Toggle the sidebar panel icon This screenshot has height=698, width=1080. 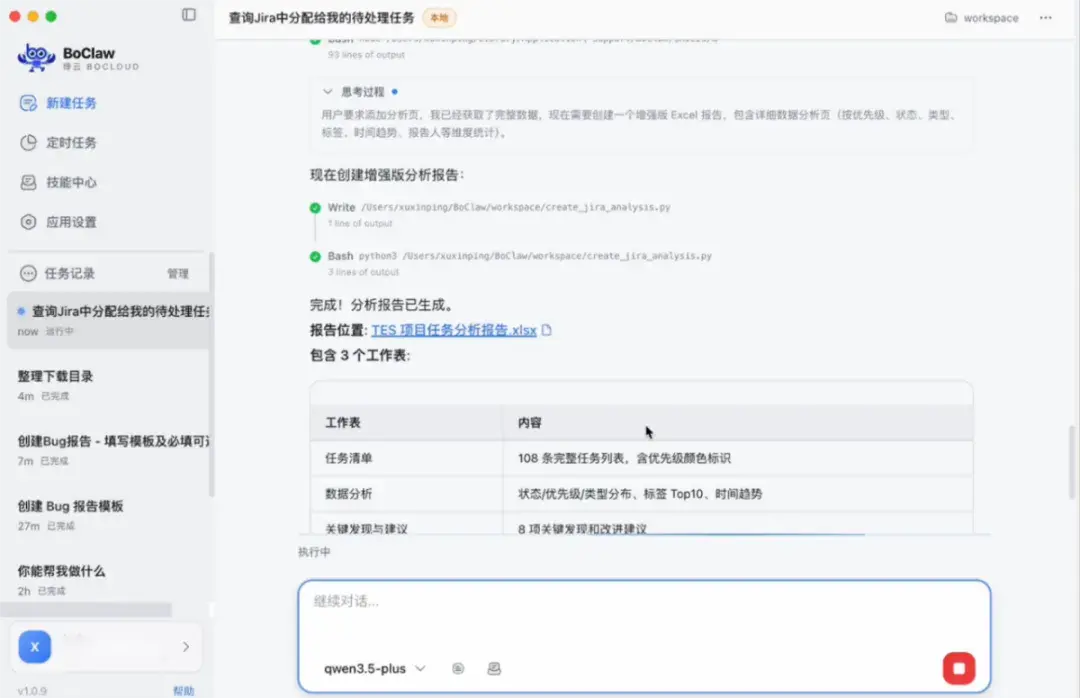189,14
